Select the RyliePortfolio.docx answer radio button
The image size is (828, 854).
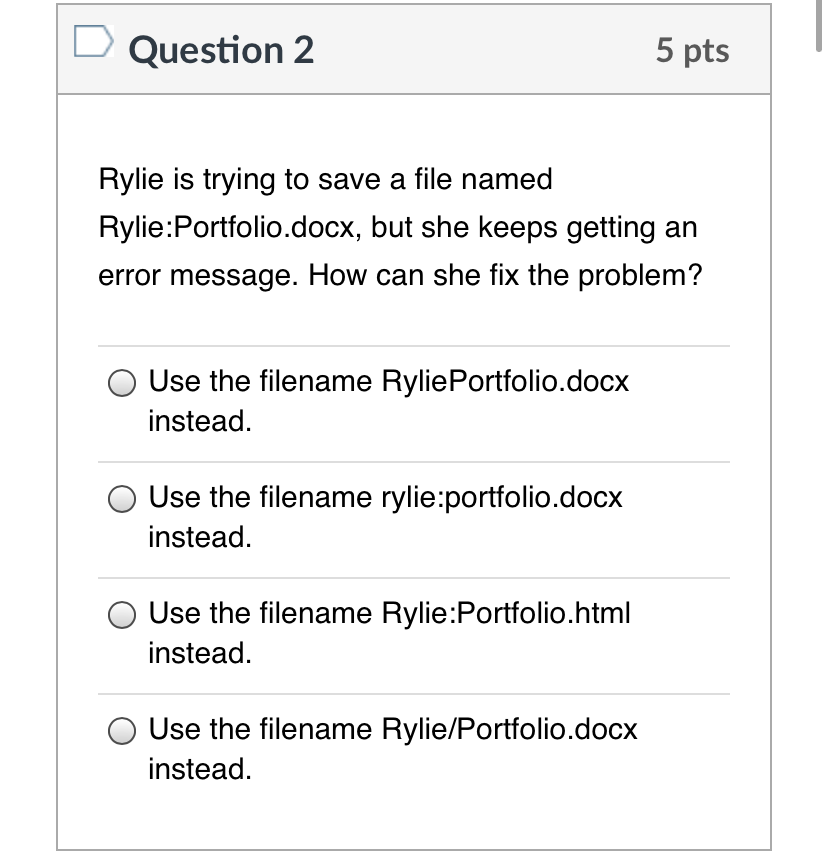click(x=121, y=382)
